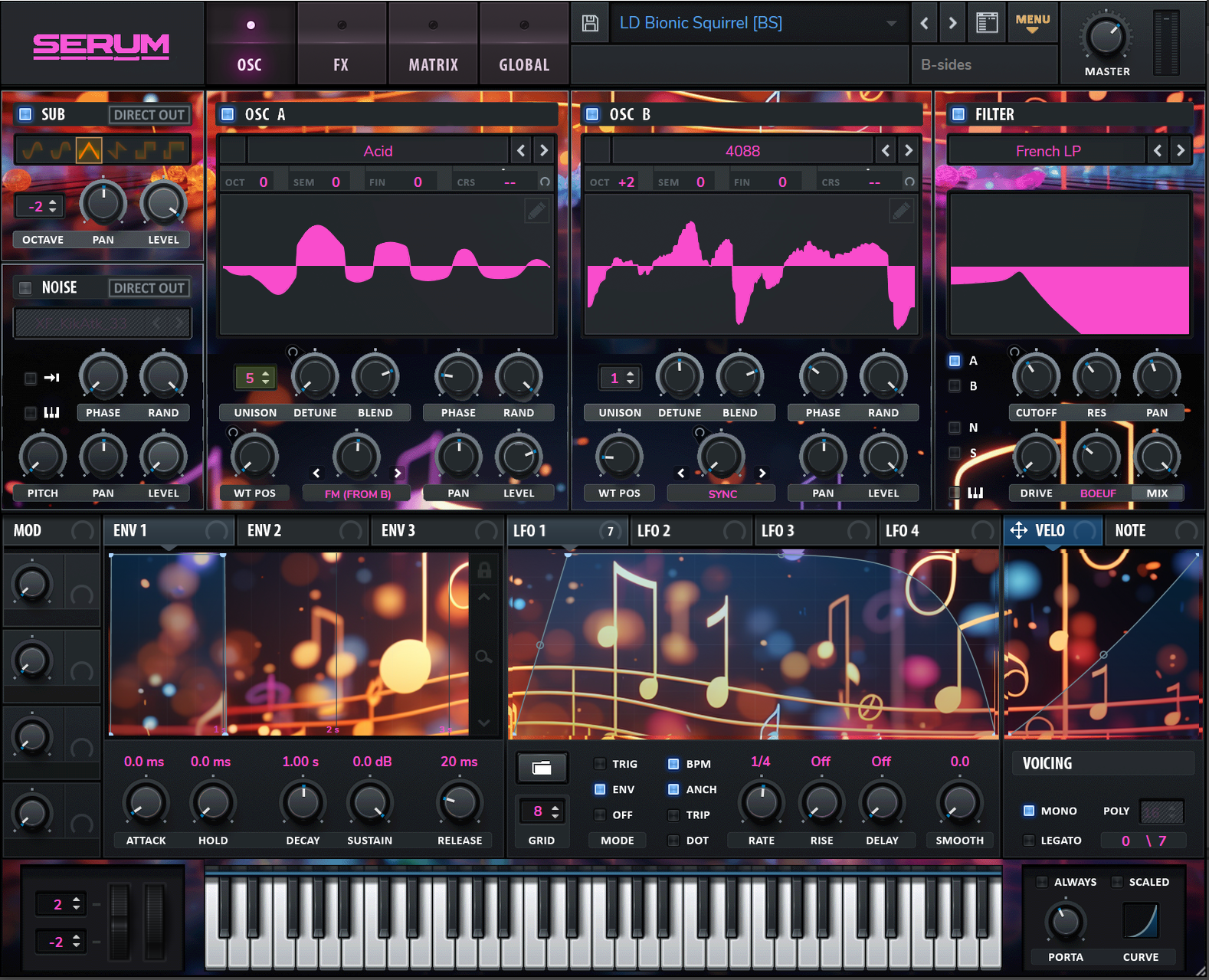Click the MASTER volume knob
The width and height of the screenshot is (1209, 980).
tap(1106, 36)
